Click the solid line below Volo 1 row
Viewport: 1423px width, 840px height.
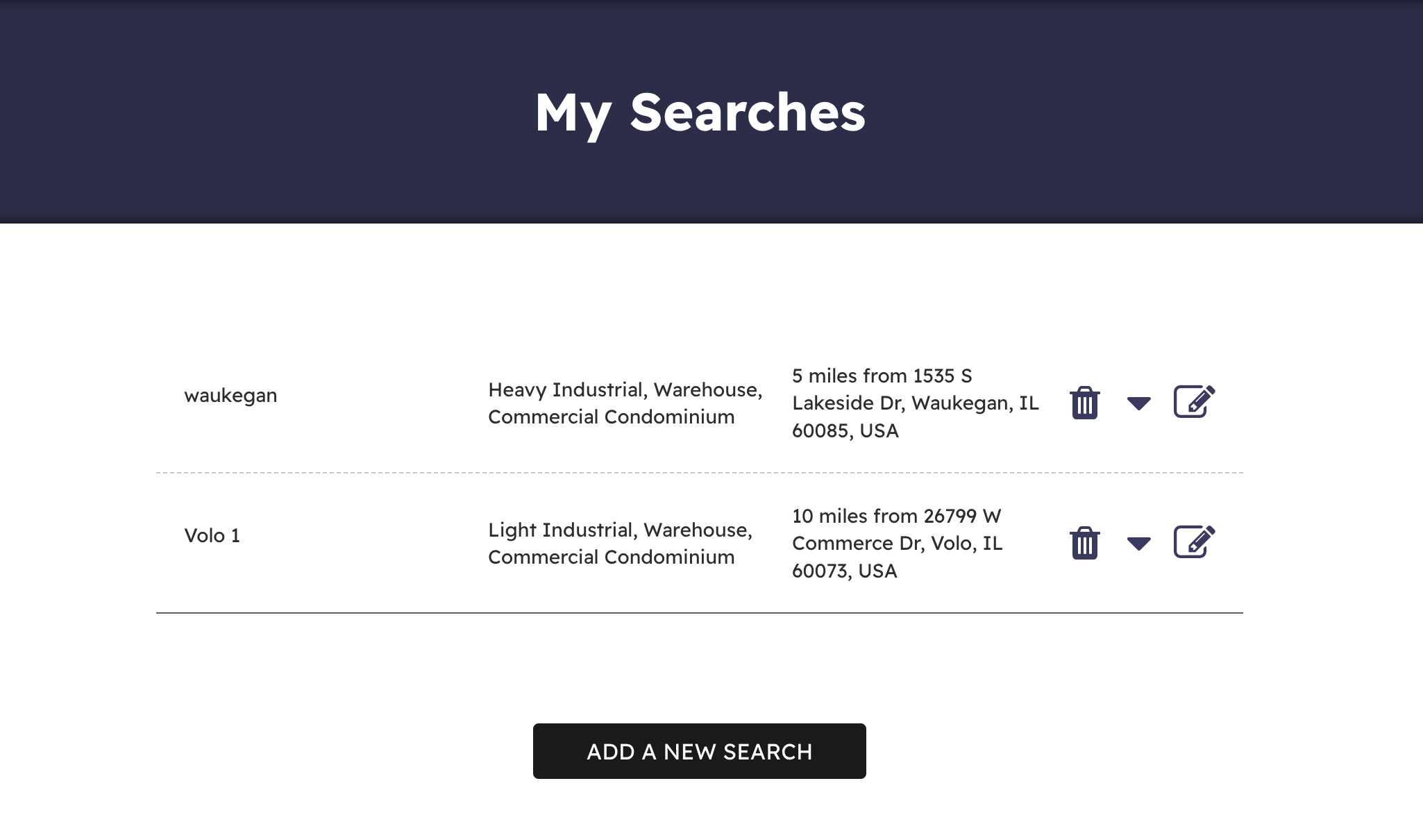tap(700, 613)
